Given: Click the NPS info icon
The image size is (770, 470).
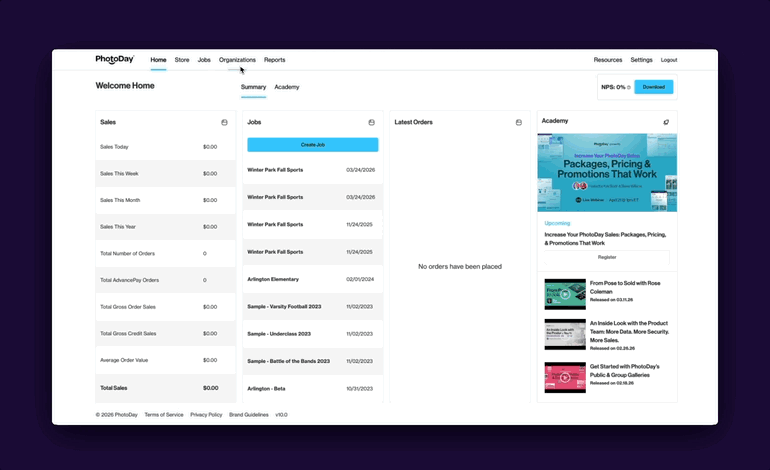Looking at the screenshot, I should coord(629,87).
